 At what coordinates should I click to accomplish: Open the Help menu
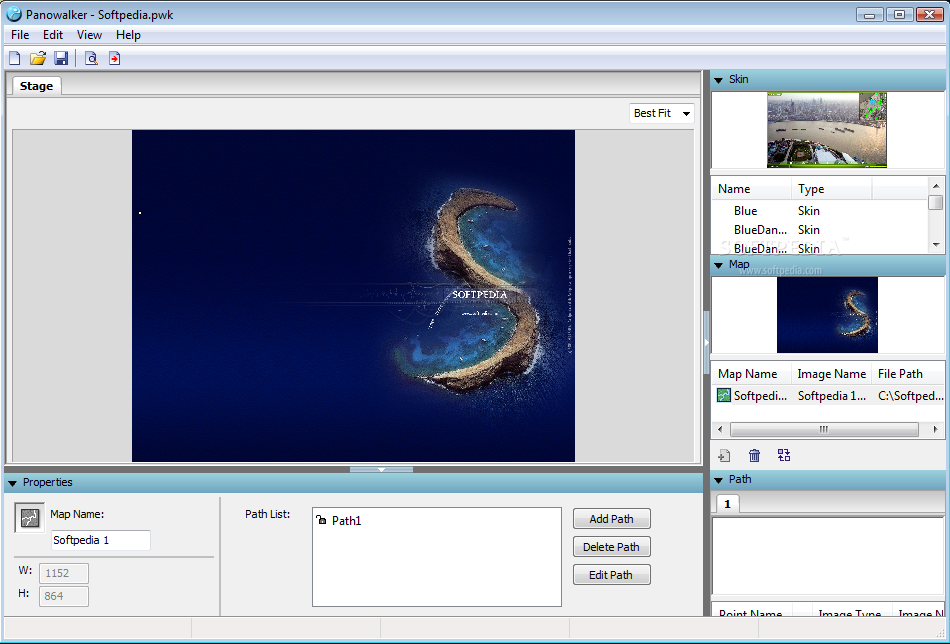pos(128,35)
